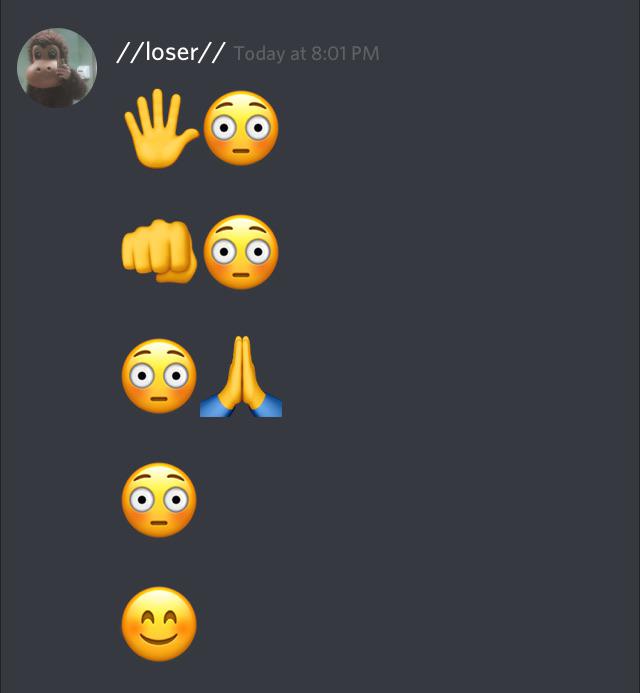Tap the last emoji in the message
Screen dimensions: 640x693
click(x=159, y=624)
